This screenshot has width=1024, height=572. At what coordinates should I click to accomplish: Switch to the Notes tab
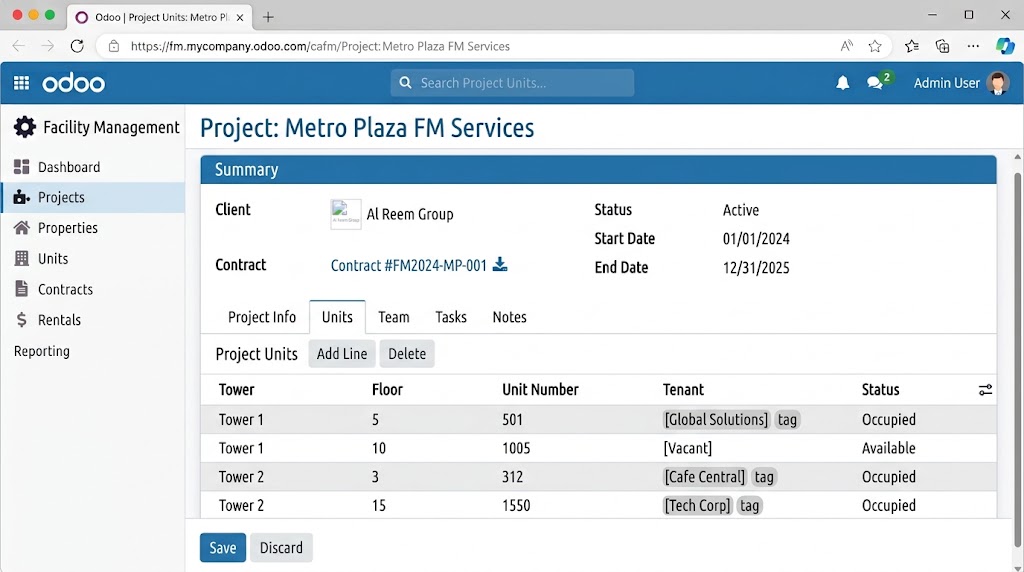coord(509,317)
